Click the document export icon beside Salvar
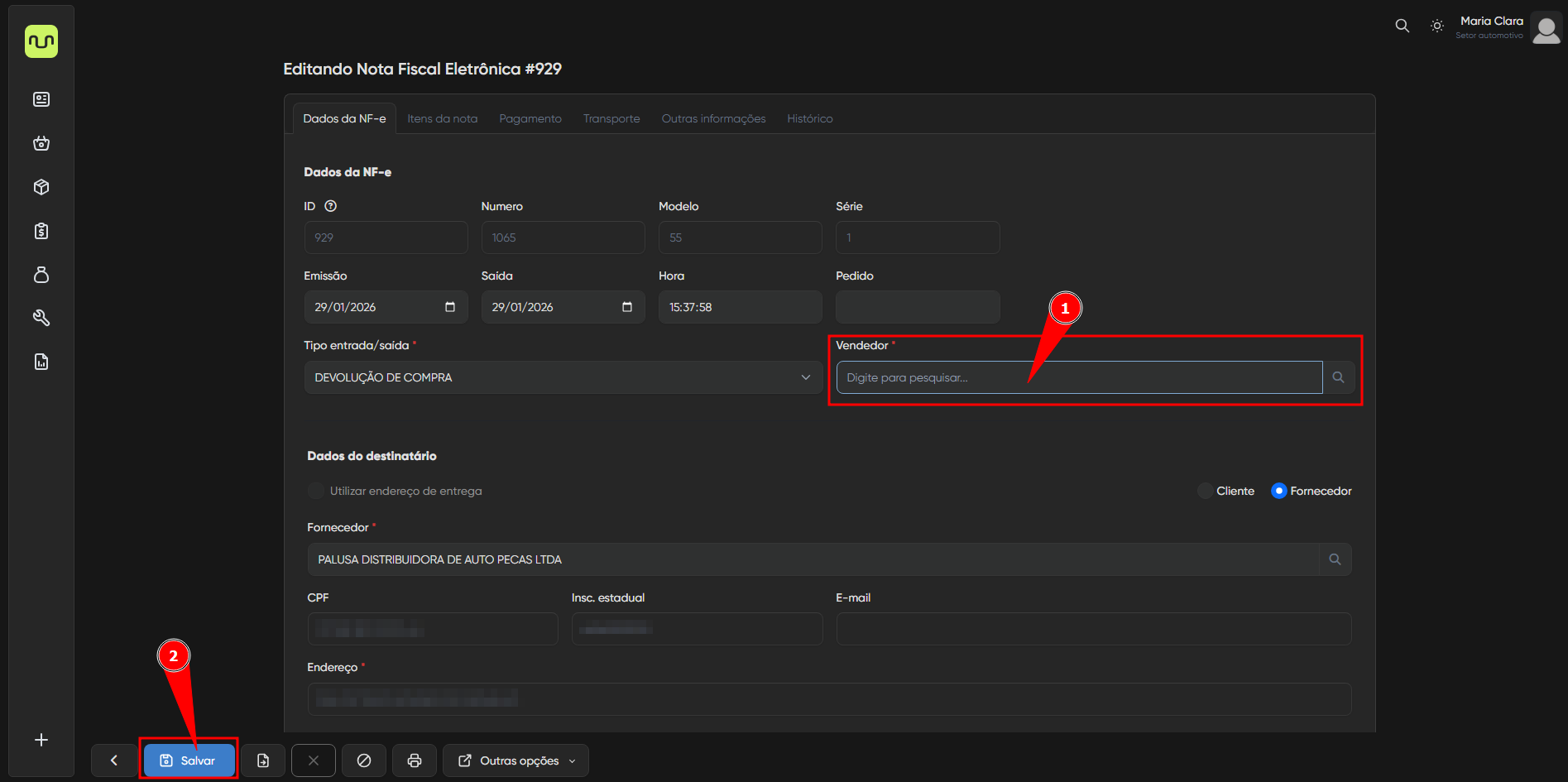The height and width of the screenshot is (782, 1568). point(263,760)
